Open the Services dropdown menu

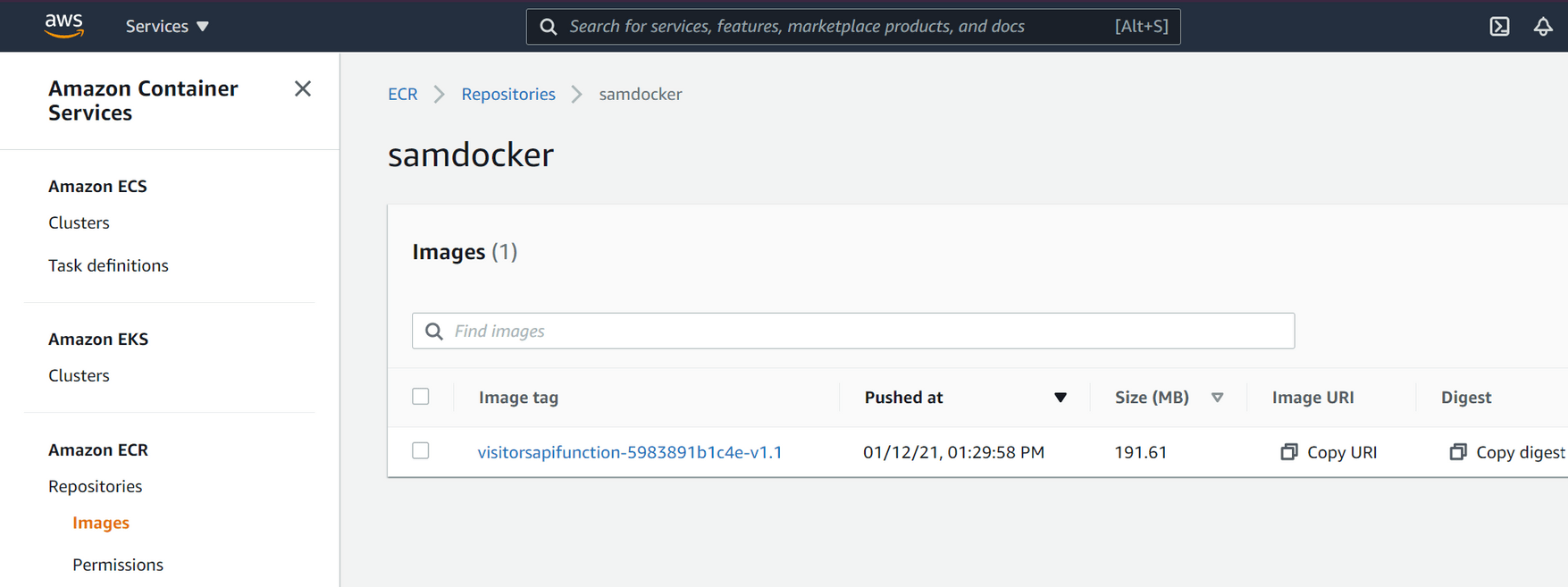[x=167, y=27]
